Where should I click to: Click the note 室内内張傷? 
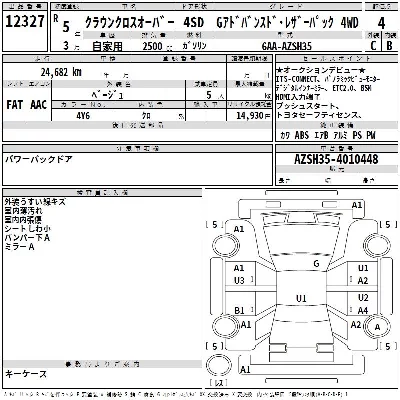(x=23, y=220)
